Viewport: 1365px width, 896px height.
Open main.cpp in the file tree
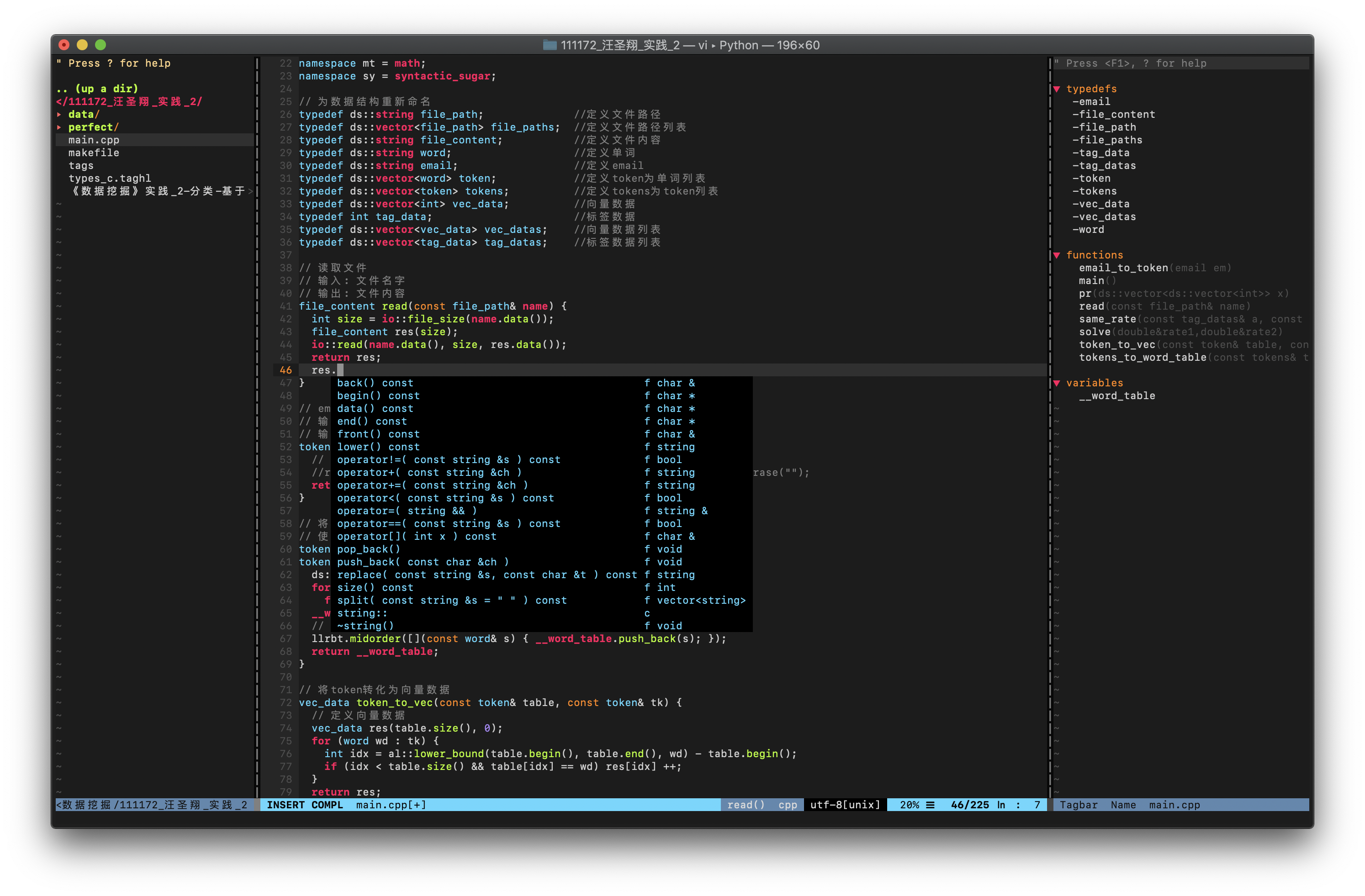click(94, 140)
